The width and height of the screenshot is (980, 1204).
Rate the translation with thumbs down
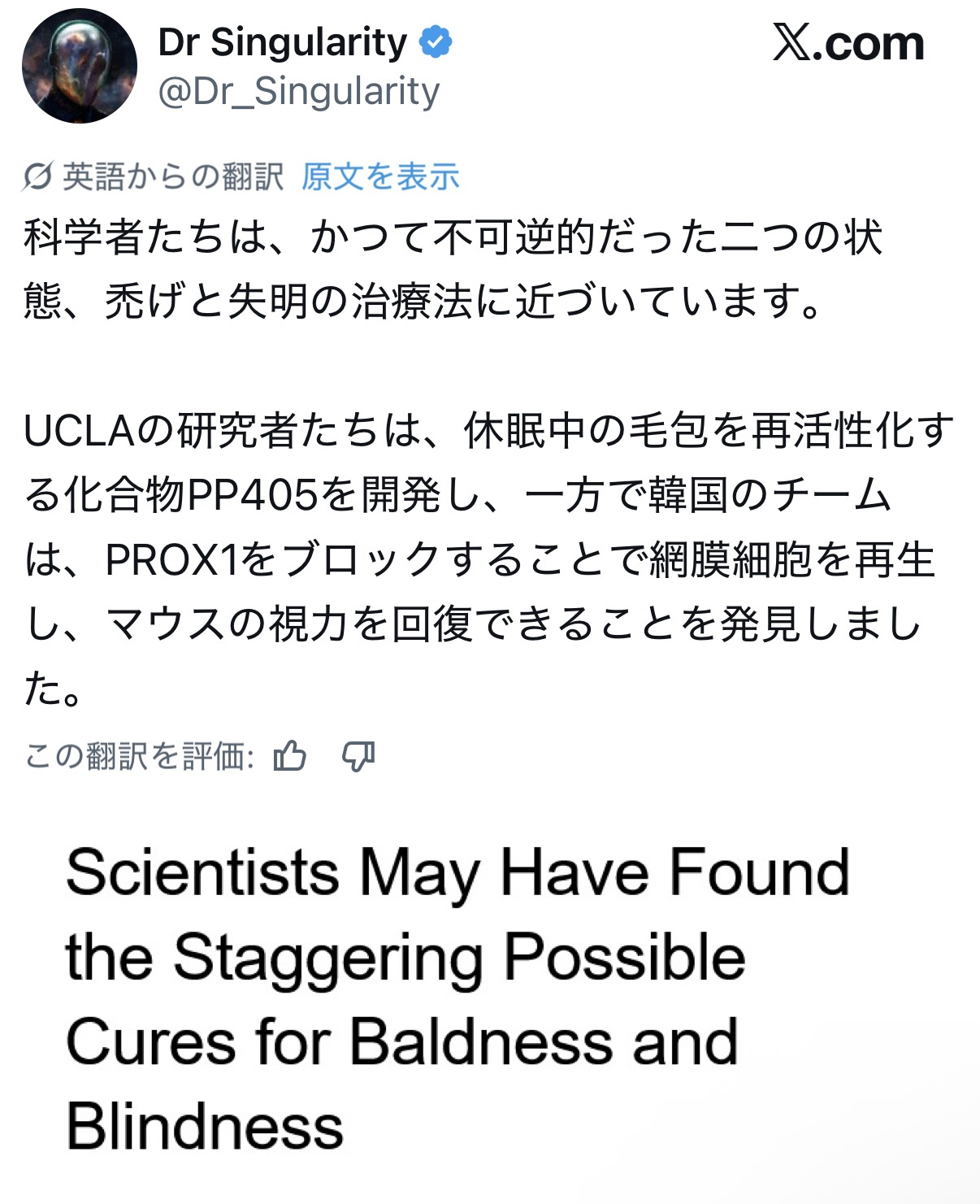358,757
